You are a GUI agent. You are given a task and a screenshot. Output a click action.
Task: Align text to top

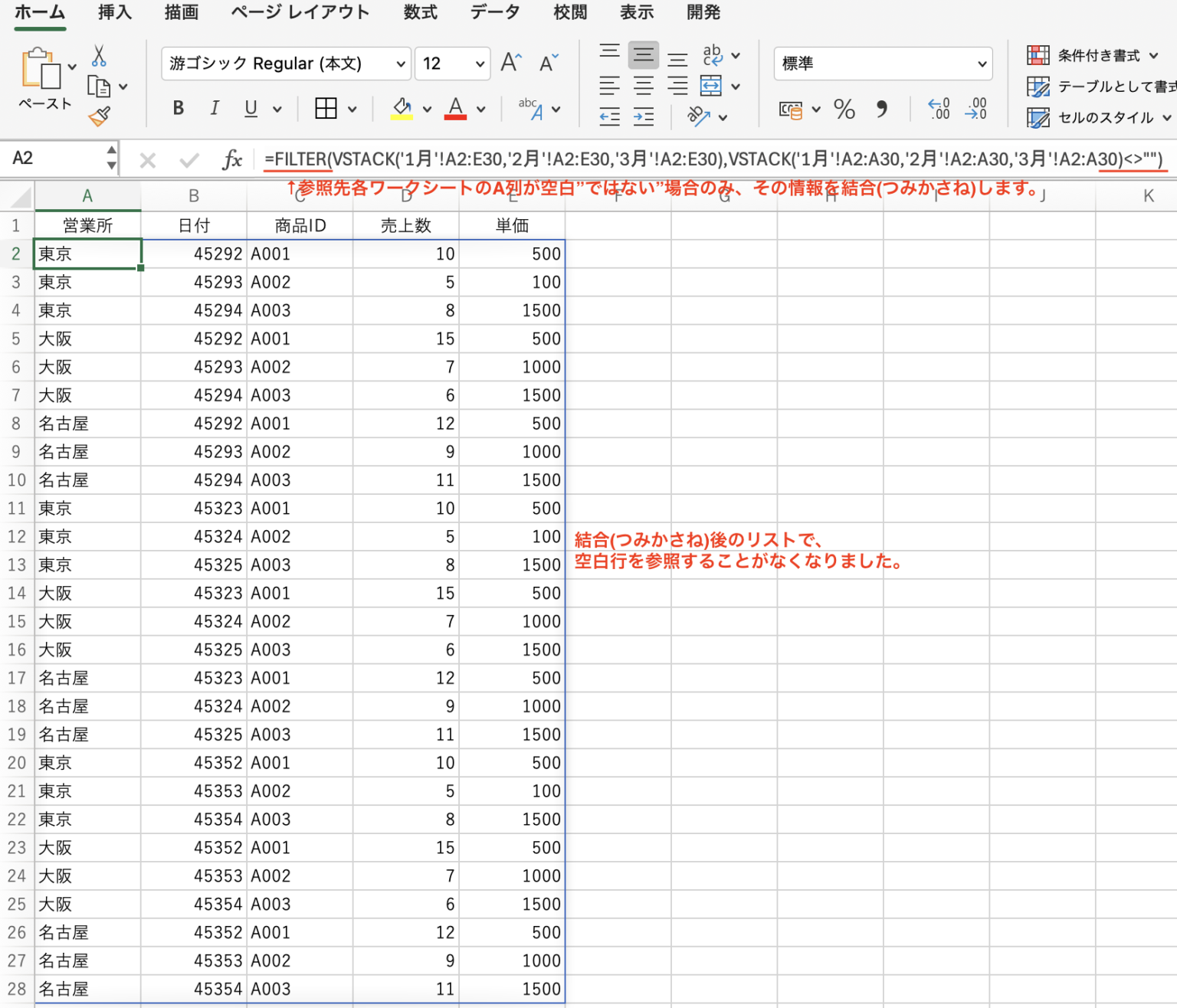coord(610,53)
